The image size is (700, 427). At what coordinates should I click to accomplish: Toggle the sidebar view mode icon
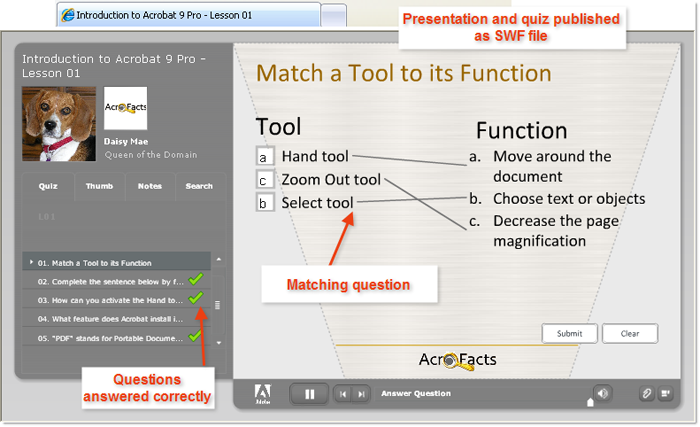coord(666,394)
